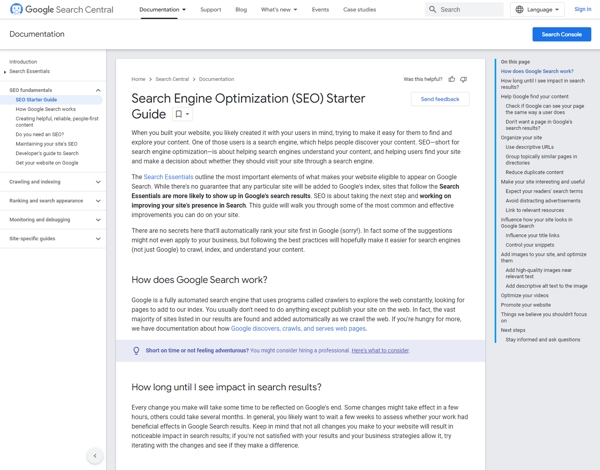Open Do you need an SEO? page
The height and width of the screenshot is (470, 600).
[x=39, y=134]
